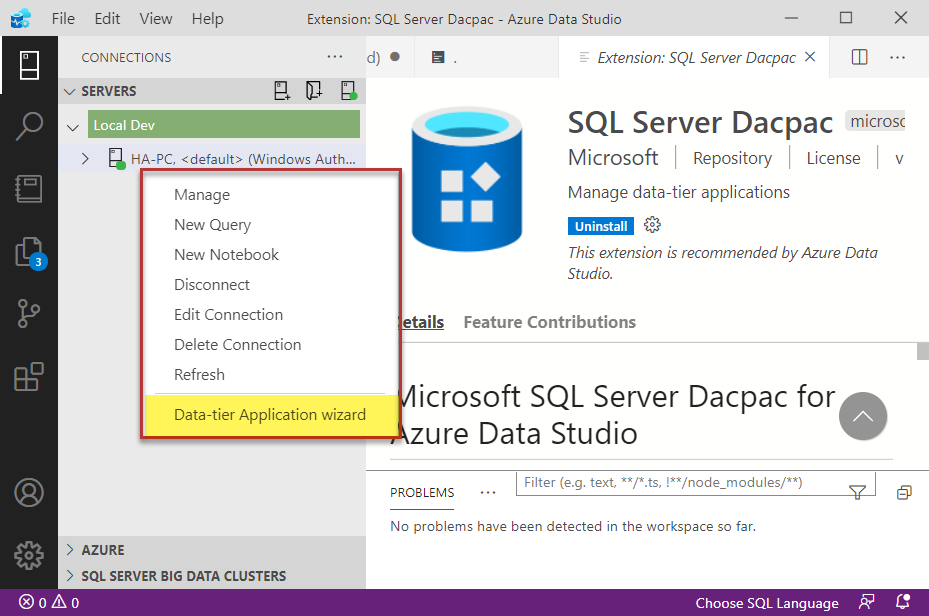Viewport: 929px width, 616px height.
Task: Click the problems filter text field
Action: (680, 483)
